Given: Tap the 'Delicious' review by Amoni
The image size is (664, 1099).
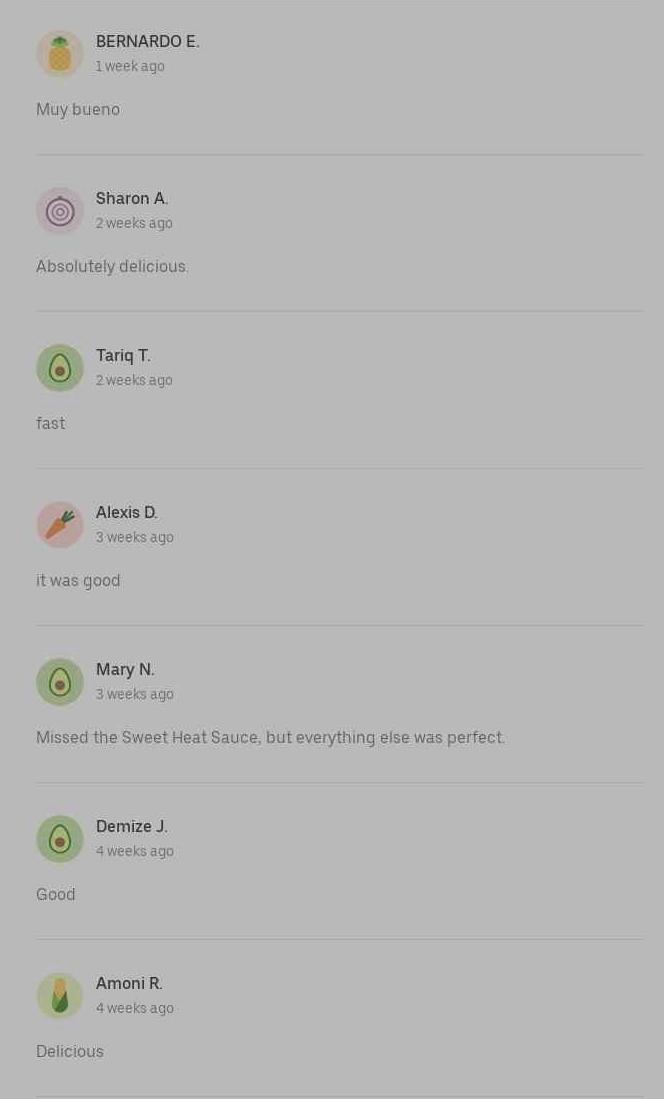Looking at the screenshot, I should tap(70, 1051).
